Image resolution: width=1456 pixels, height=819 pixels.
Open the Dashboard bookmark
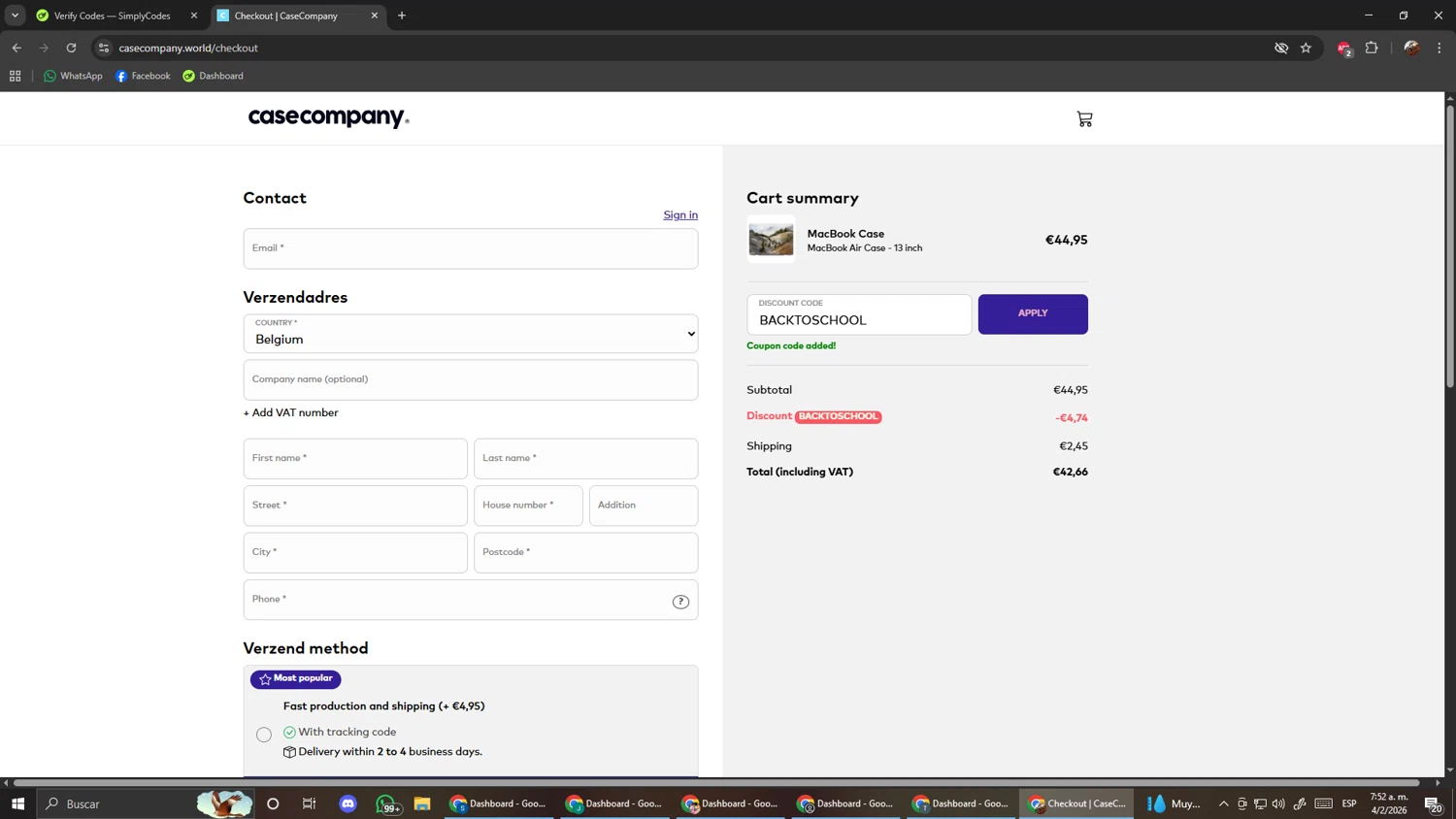[x=213, y=76]
